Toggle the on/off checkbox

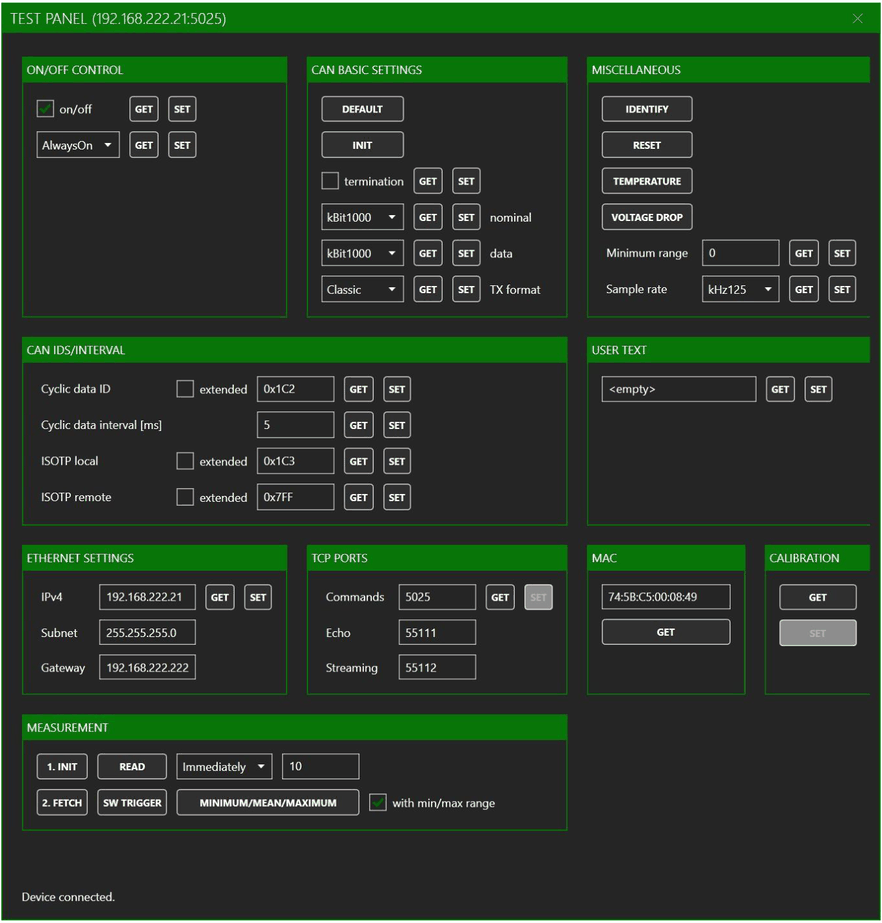(x=45, y=109)
